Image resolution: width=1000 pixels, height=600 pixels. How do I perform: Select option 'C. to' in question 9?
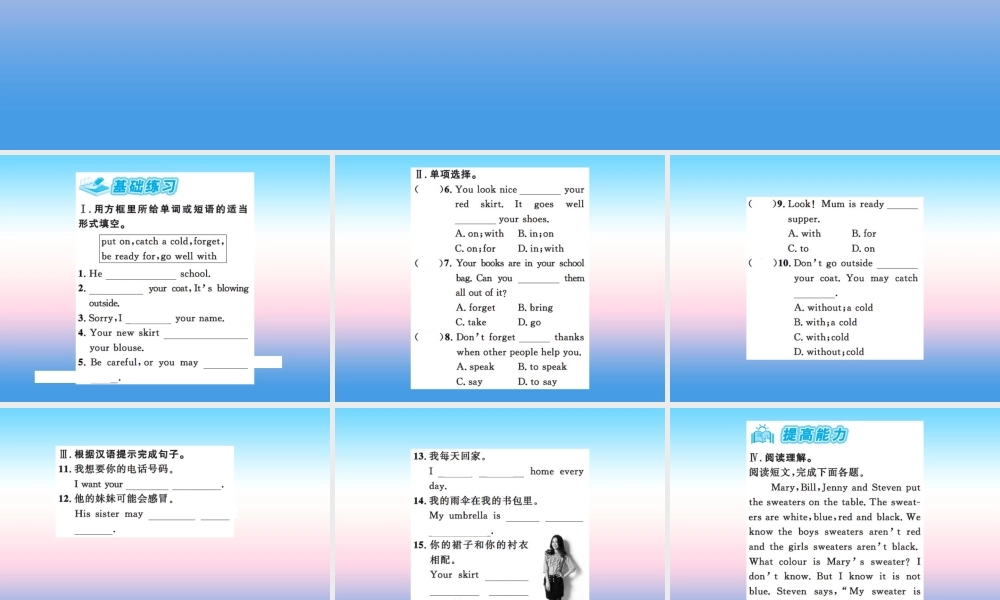[x=798, y=249]
